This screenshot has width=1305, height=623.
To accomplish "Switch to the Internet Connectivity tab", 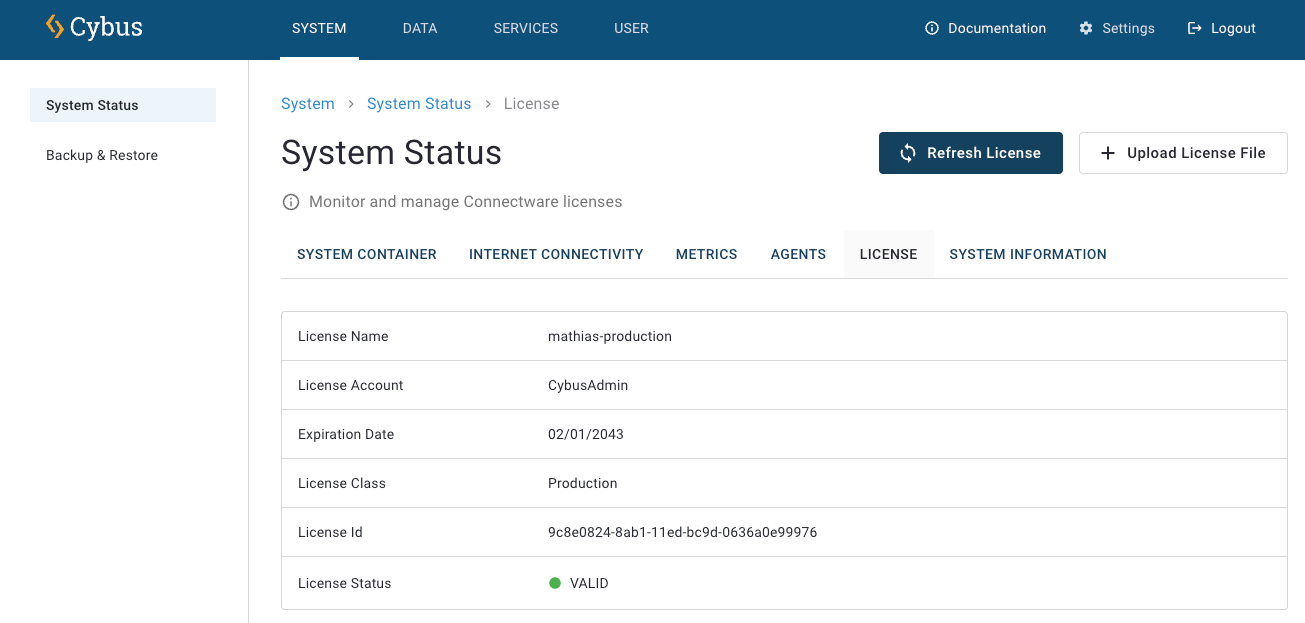I will (556, 254).
